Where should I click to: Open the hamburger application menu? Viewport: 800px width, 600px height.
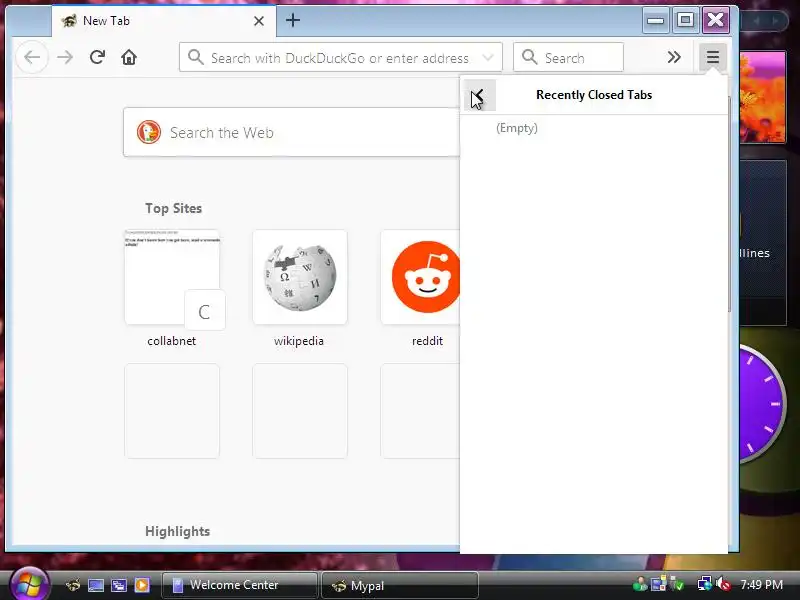coord(712,57)
